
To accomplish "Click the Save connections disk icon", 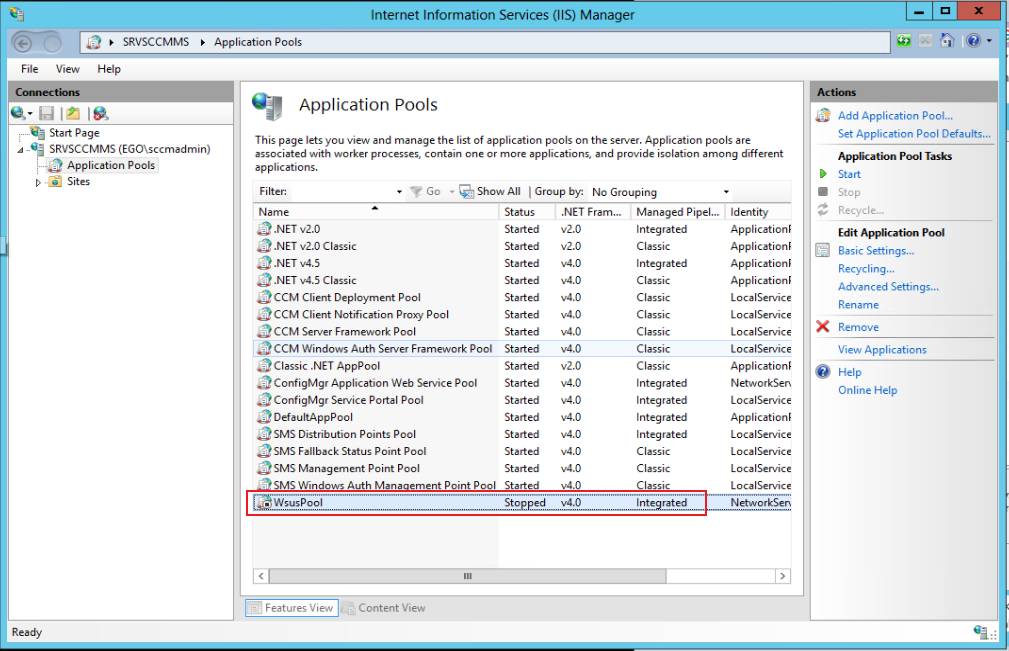I will pos(46,113).
